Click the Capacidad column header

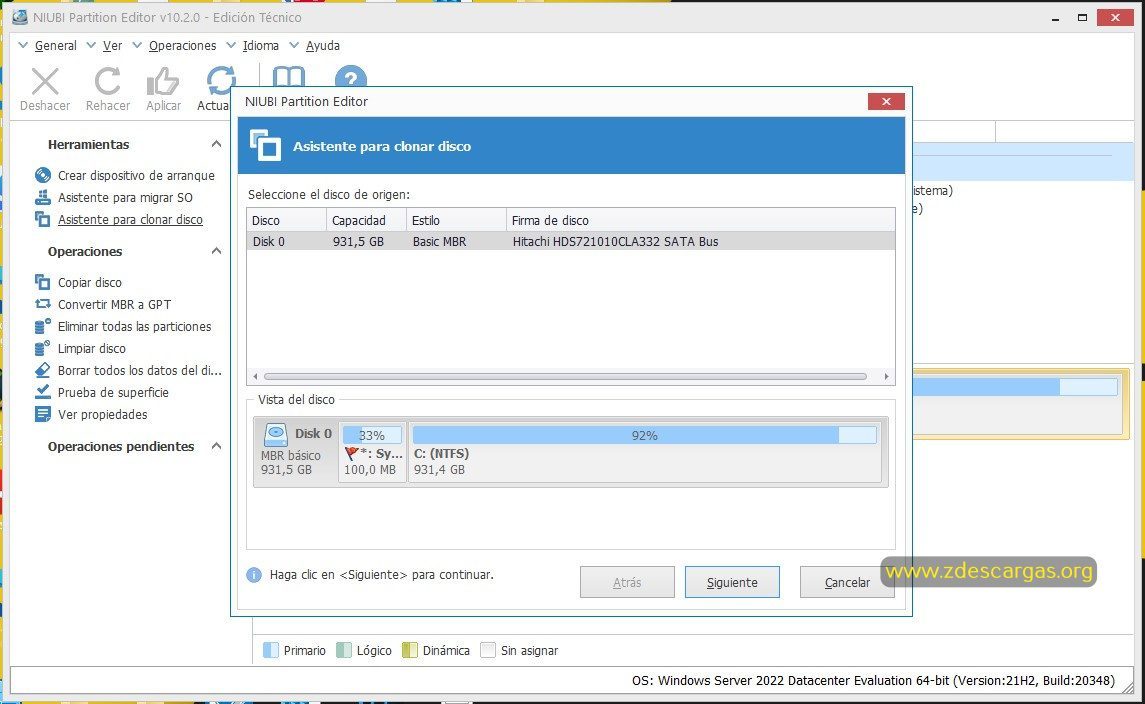pyautogui.click(x=367, y=220)
